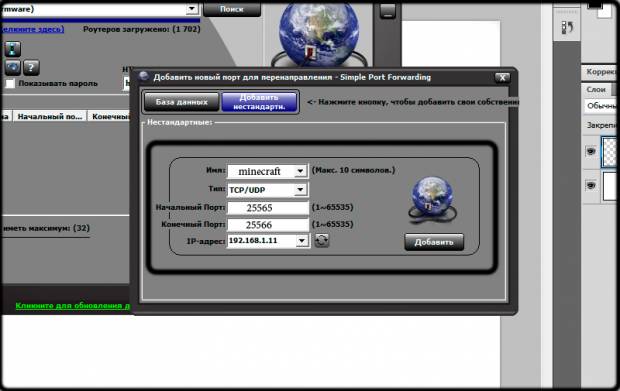Image resolution: width=620 pixels, height=391 pixels.
Task: Click the large globe logo at top
Action: [x=319, y=34]
